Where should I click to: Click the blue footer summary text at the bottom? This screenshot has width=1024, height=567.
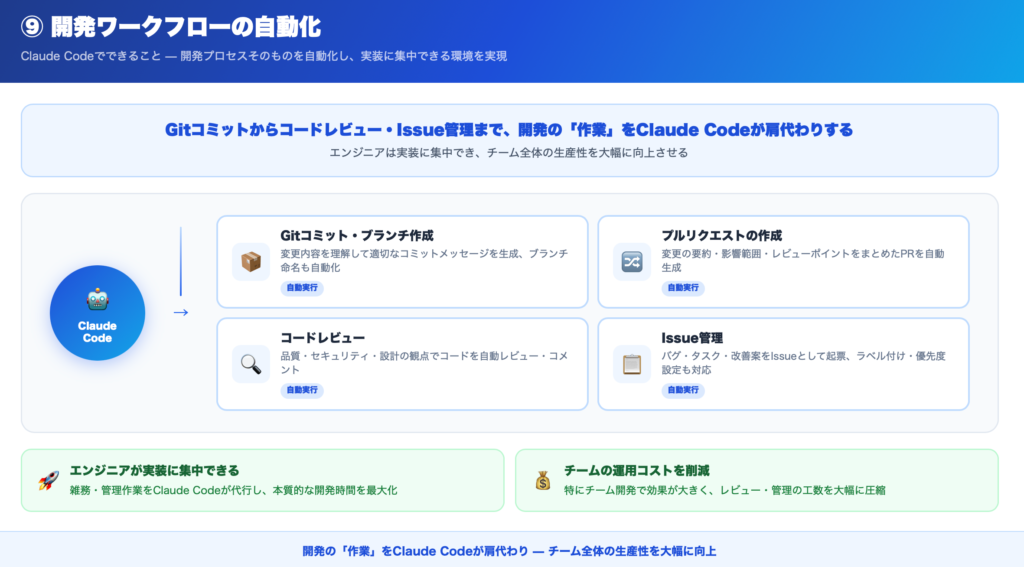[x=510, y=551]
